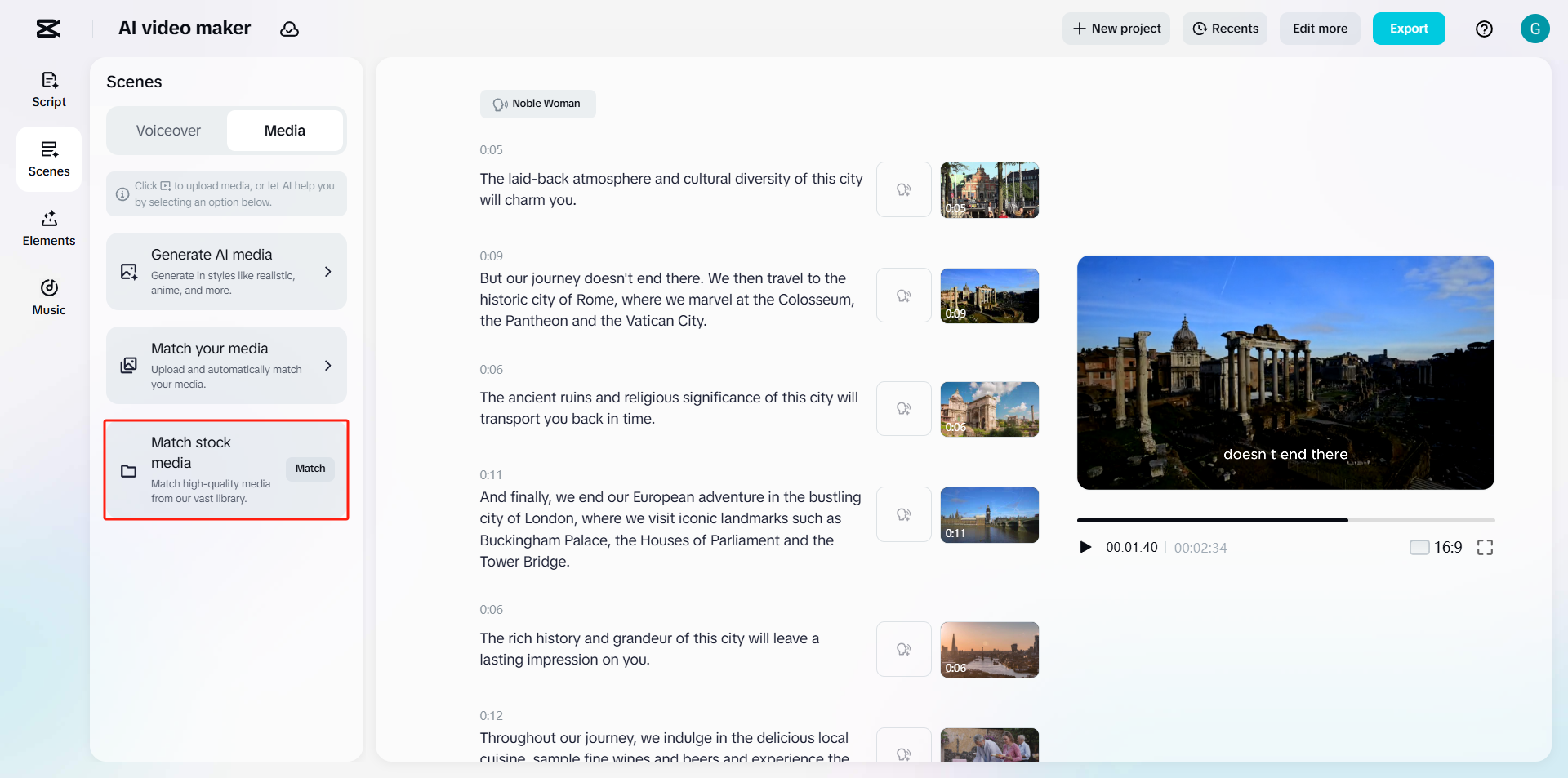Open the Elements panel
This screenshot has width=1568, height=778.
(x=49, y=228)
